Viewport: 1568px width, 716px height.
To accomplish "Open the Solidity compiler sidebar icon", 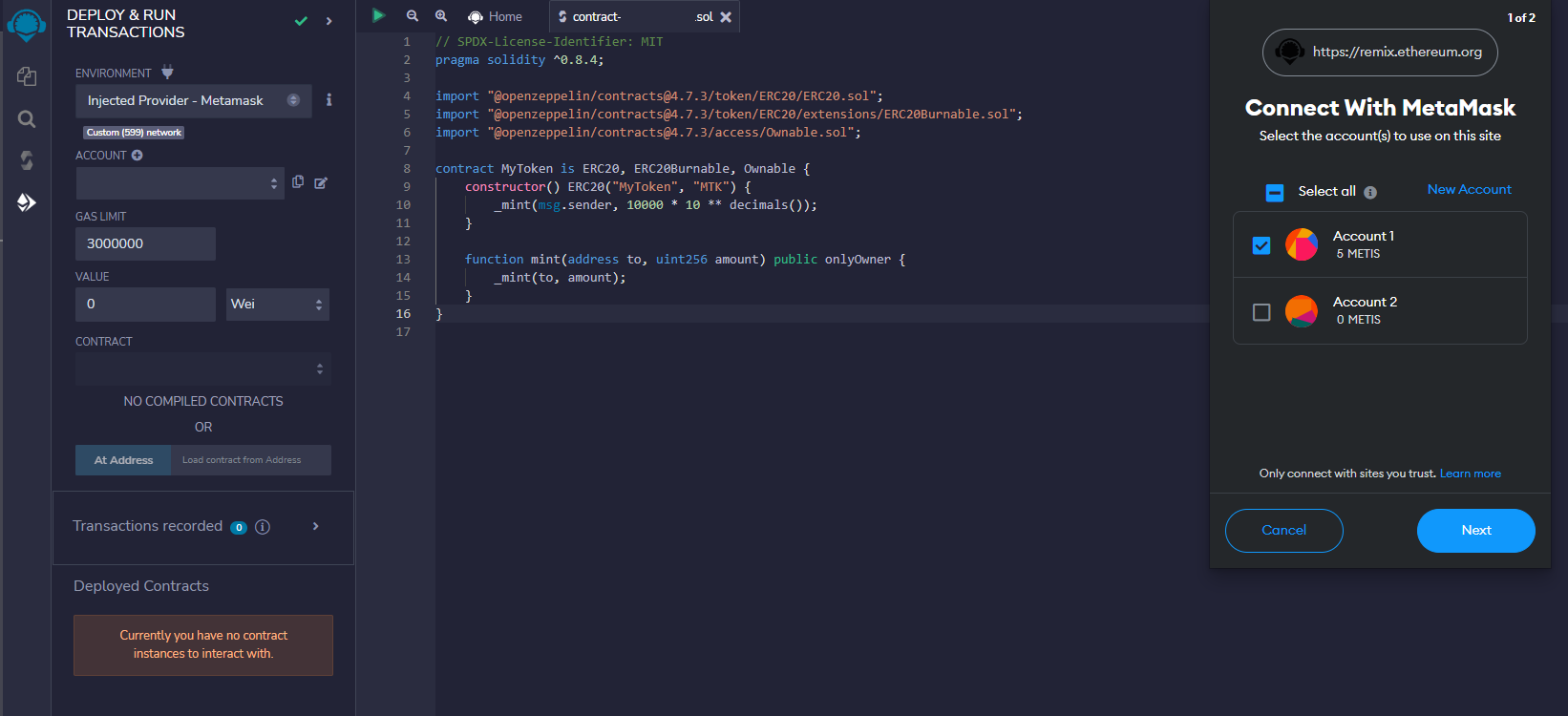I will pos(27,160).
